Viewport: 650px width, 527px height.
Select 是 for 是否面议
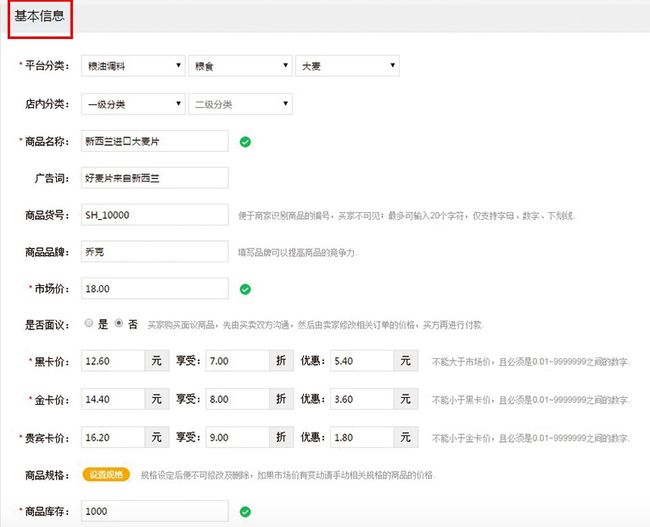(x=89, y=323)
